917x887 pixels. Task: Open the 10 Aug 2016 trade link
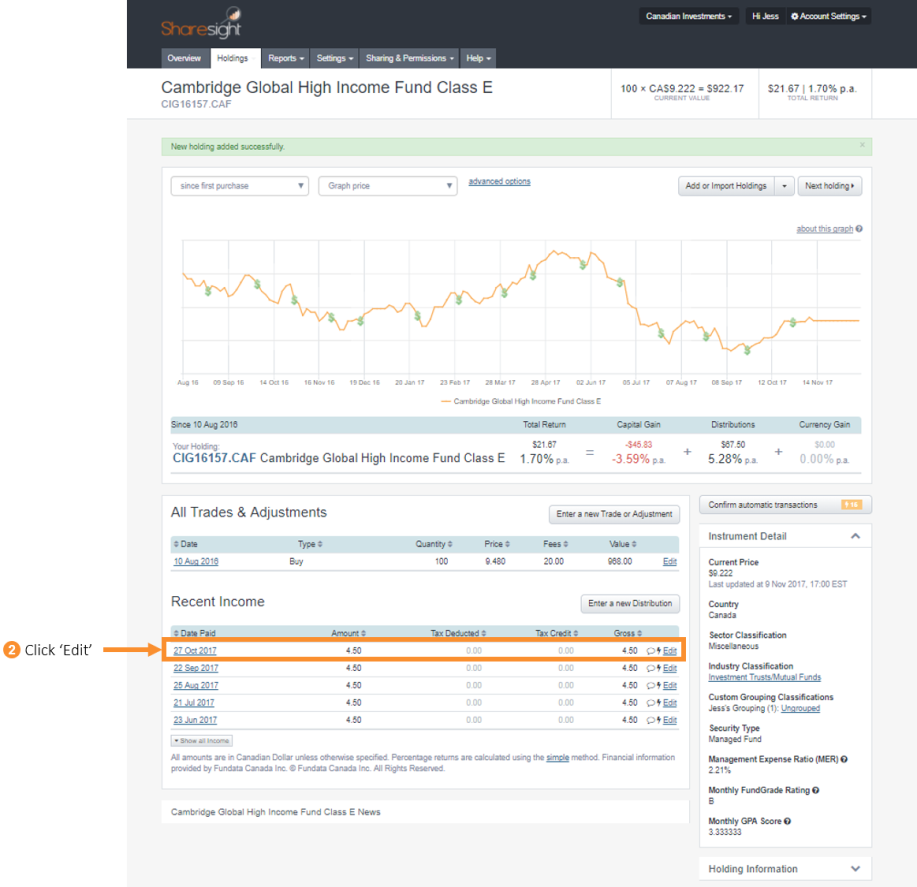(196, 561)
